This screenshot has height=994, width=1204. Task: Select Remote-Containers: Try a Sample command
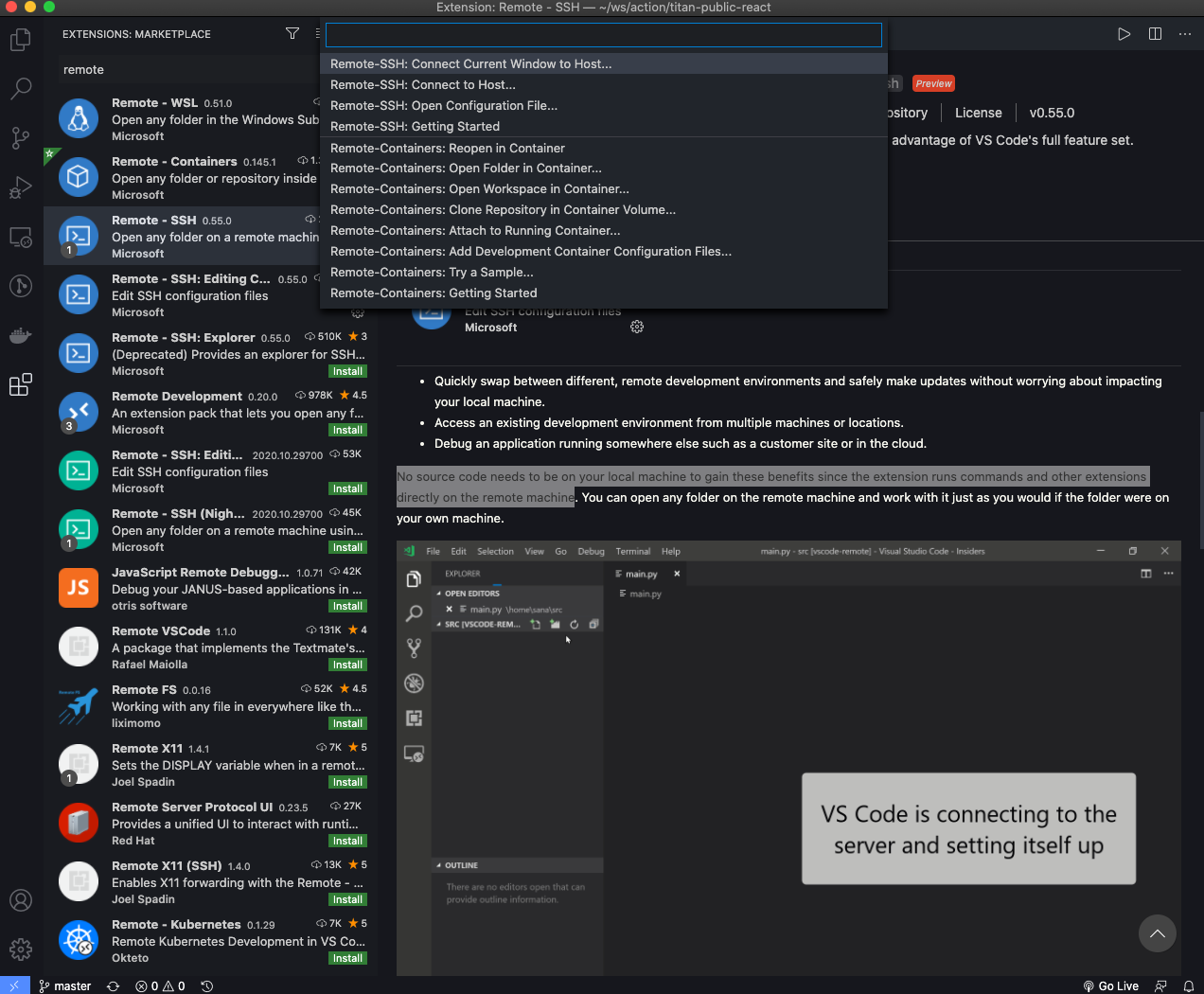tap(604, 273)
